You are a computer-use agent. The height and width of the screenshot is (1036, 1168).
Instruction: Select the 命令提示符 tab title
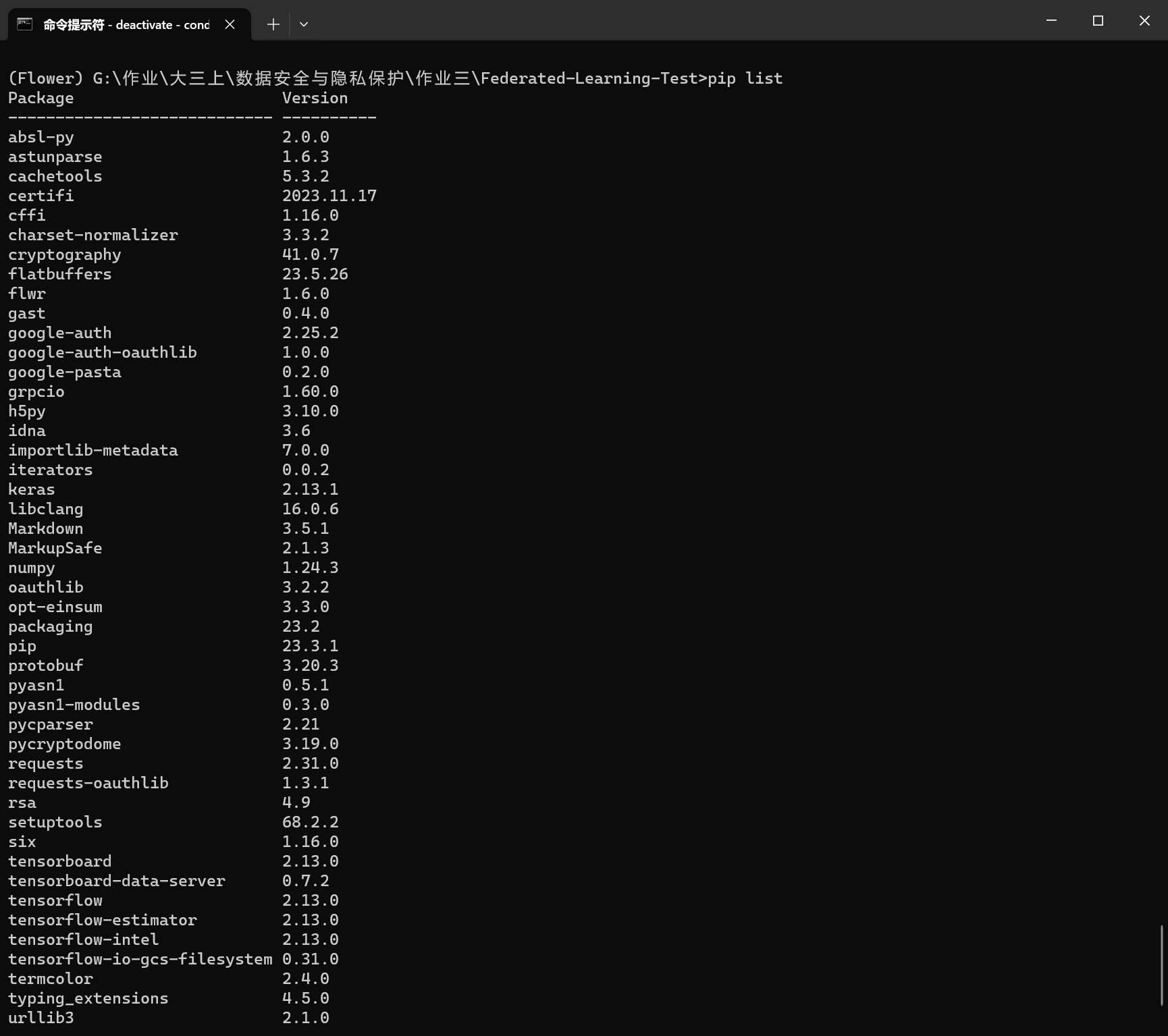pyautogui.click(x=126, y=25)
